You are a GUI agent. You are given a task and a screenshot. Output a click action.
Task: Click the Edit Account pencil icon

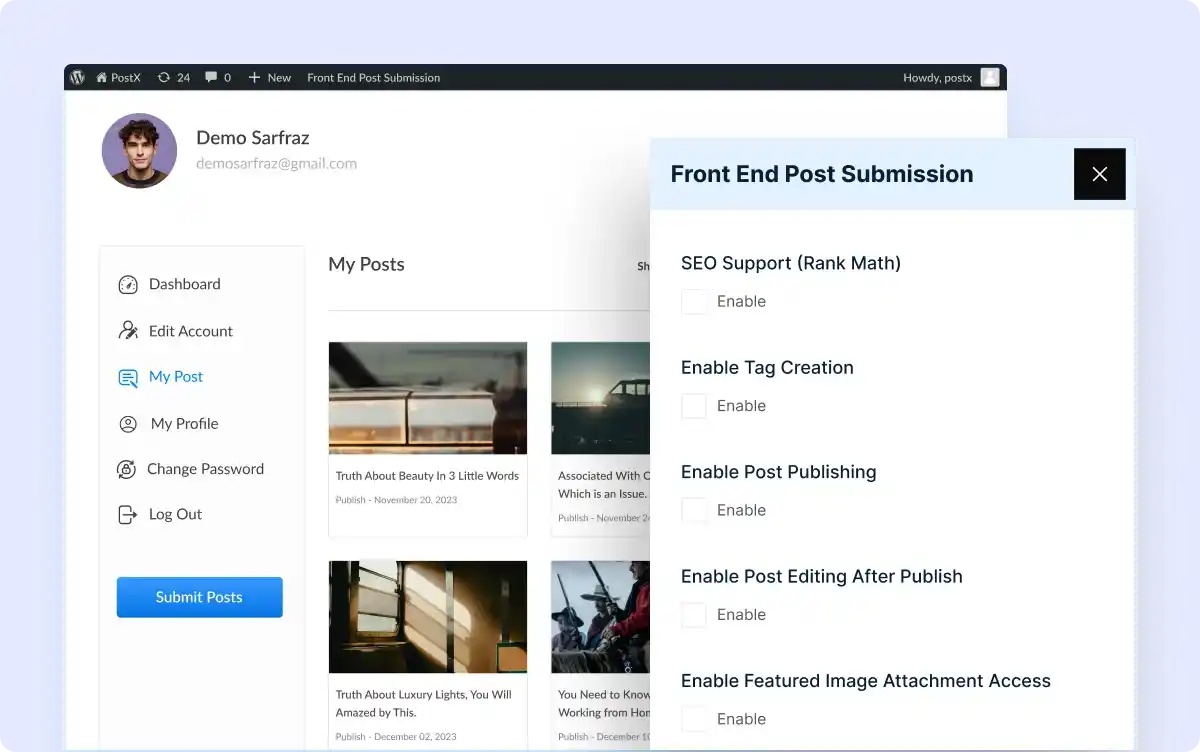128,331
